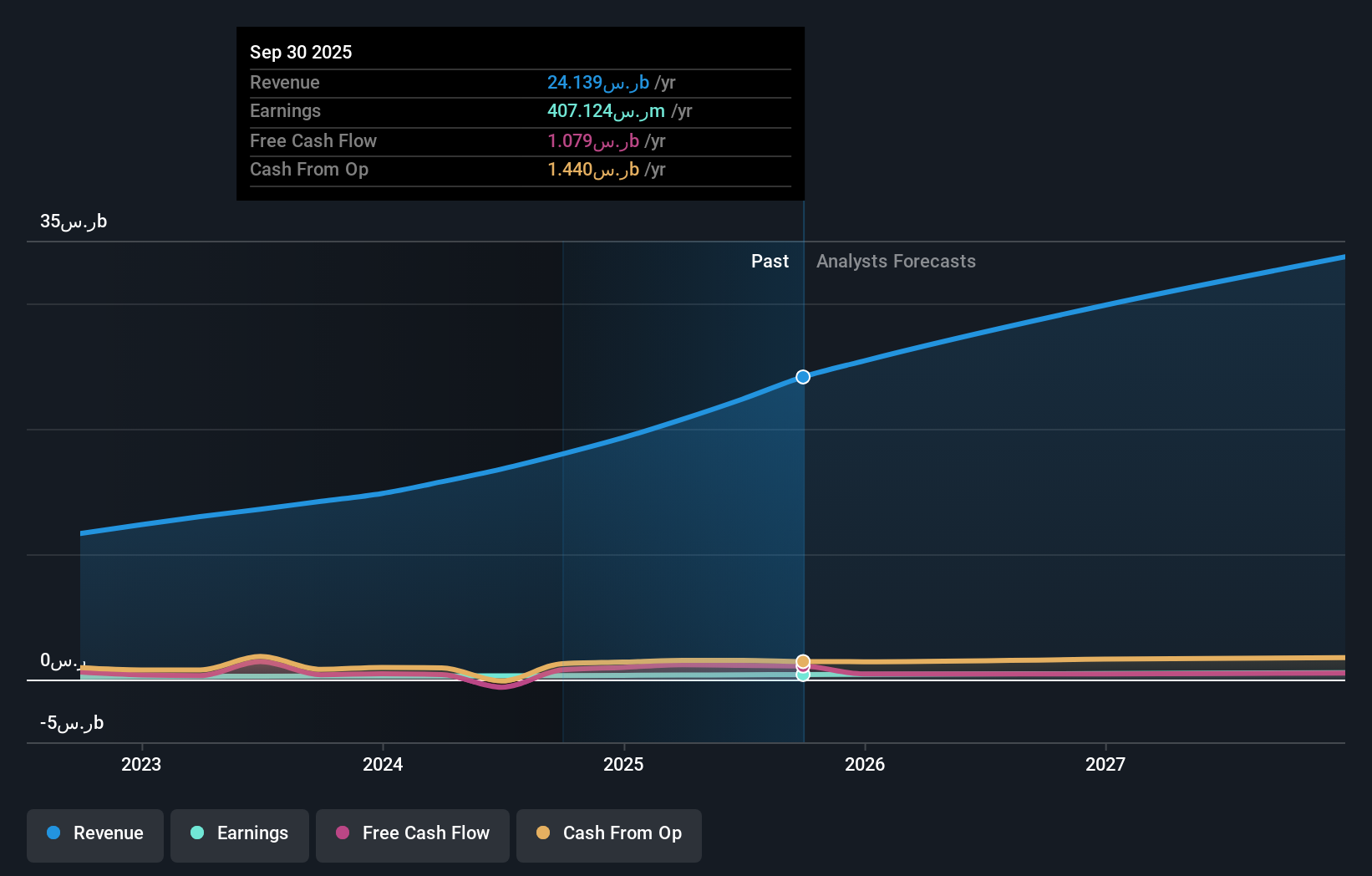Select the yellow Cash From Op legend dot

point(543,833)
